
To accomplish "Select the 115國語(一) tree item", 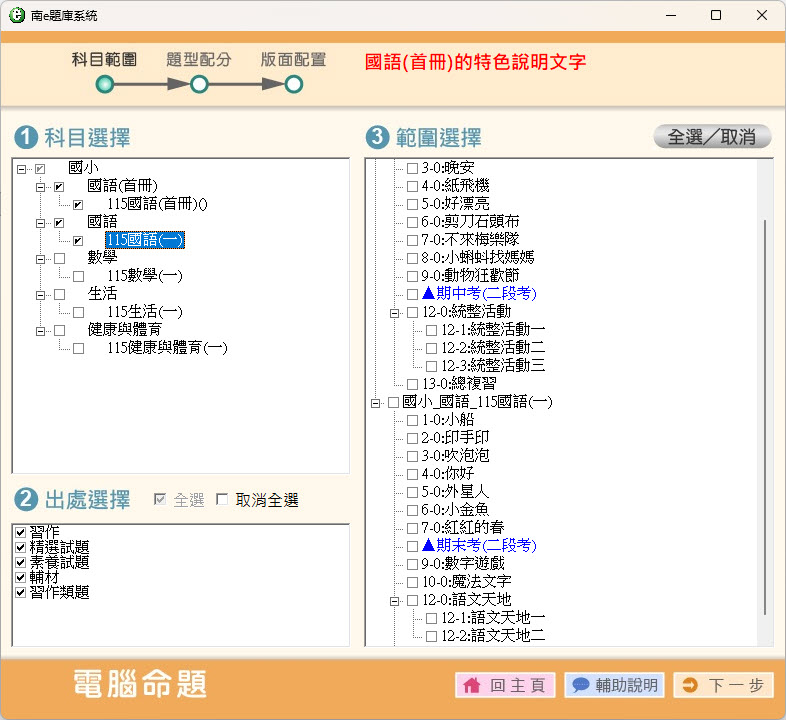I will (145, 240).
